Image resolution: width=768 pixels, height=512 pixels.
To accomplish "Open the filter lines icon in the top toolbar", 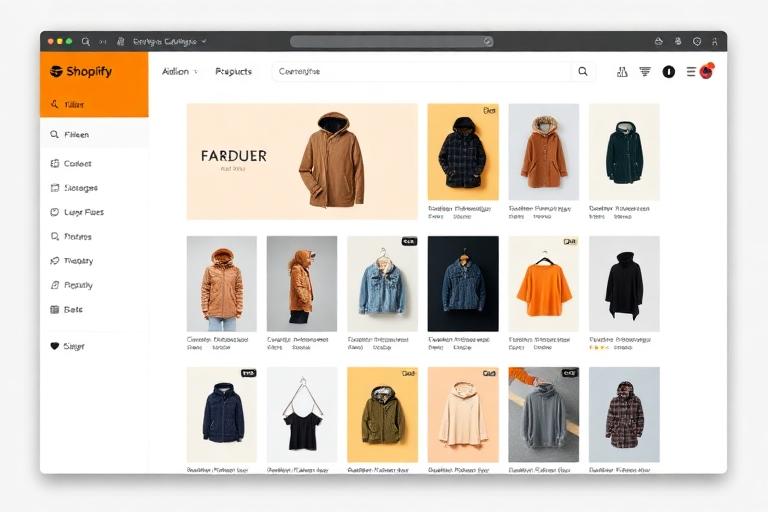I will pos(645,72).
